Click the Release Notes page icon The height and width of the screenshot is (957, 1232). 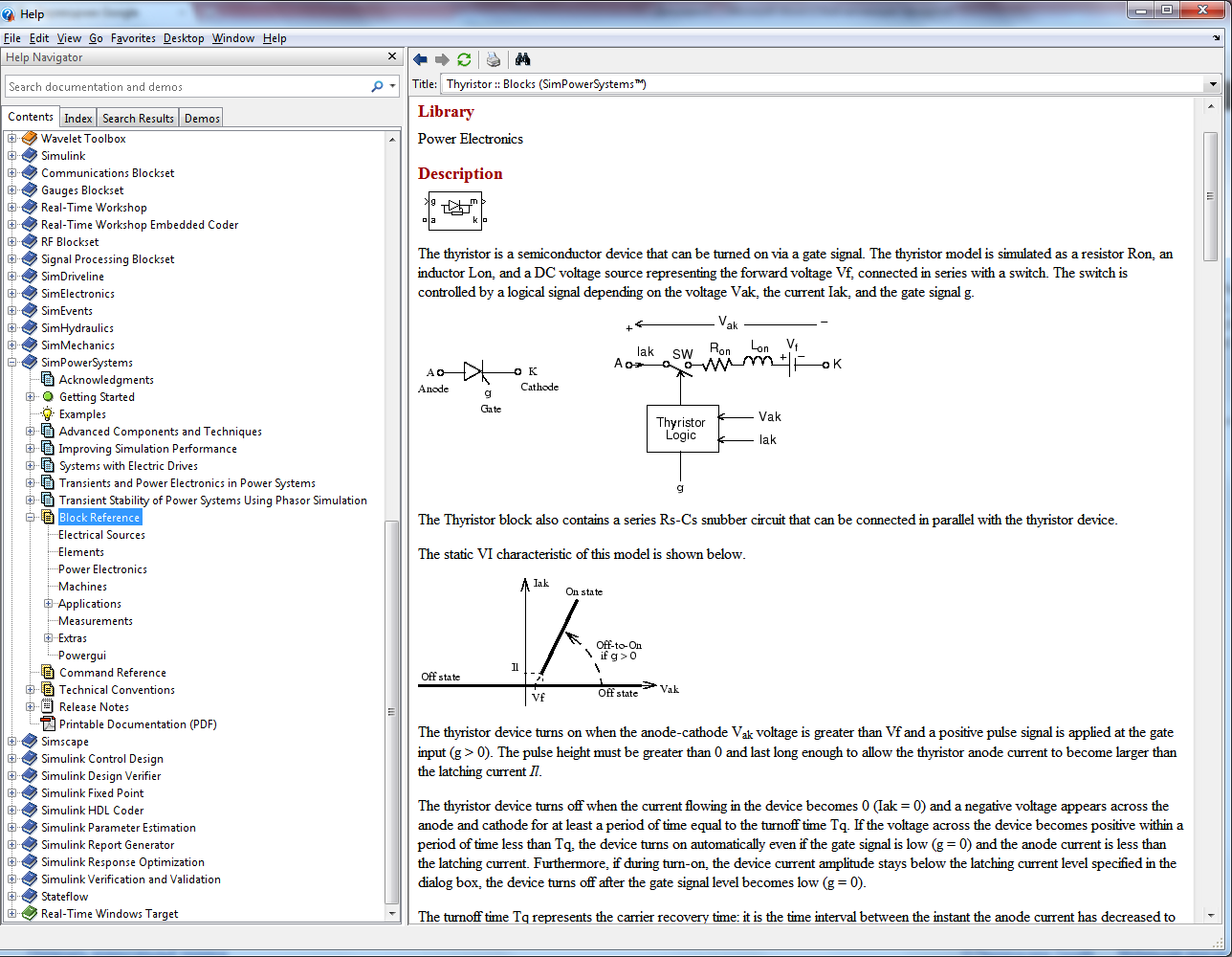(48, 707)
